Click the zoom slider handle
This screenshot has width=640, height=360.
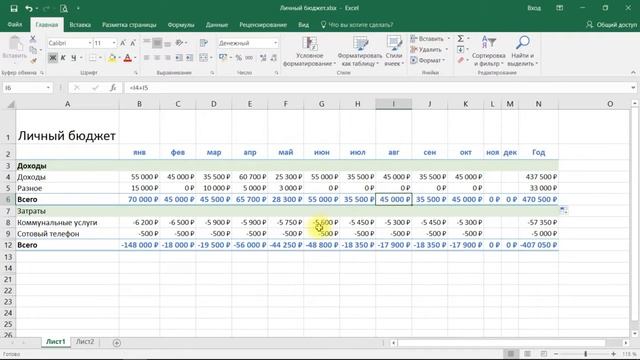(585, 354)
